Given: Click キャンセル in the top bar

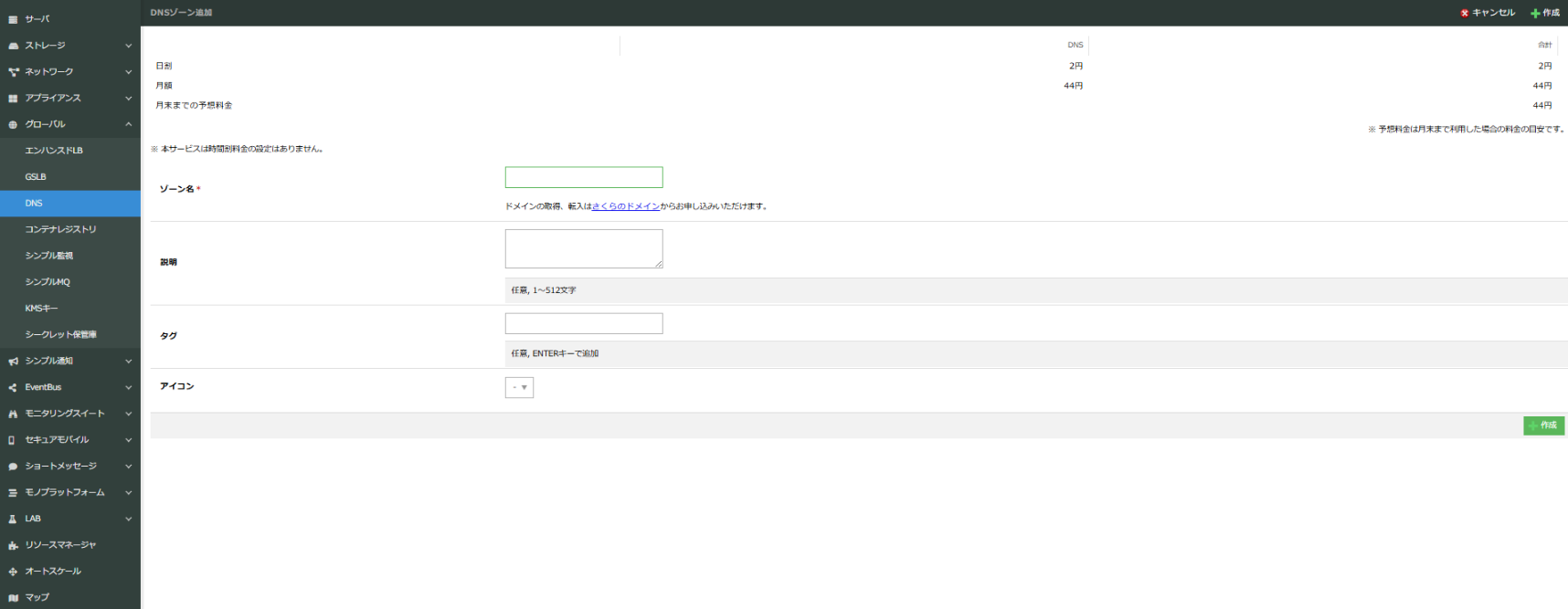Looking at the screenshot, I should tap(1488, 13).
